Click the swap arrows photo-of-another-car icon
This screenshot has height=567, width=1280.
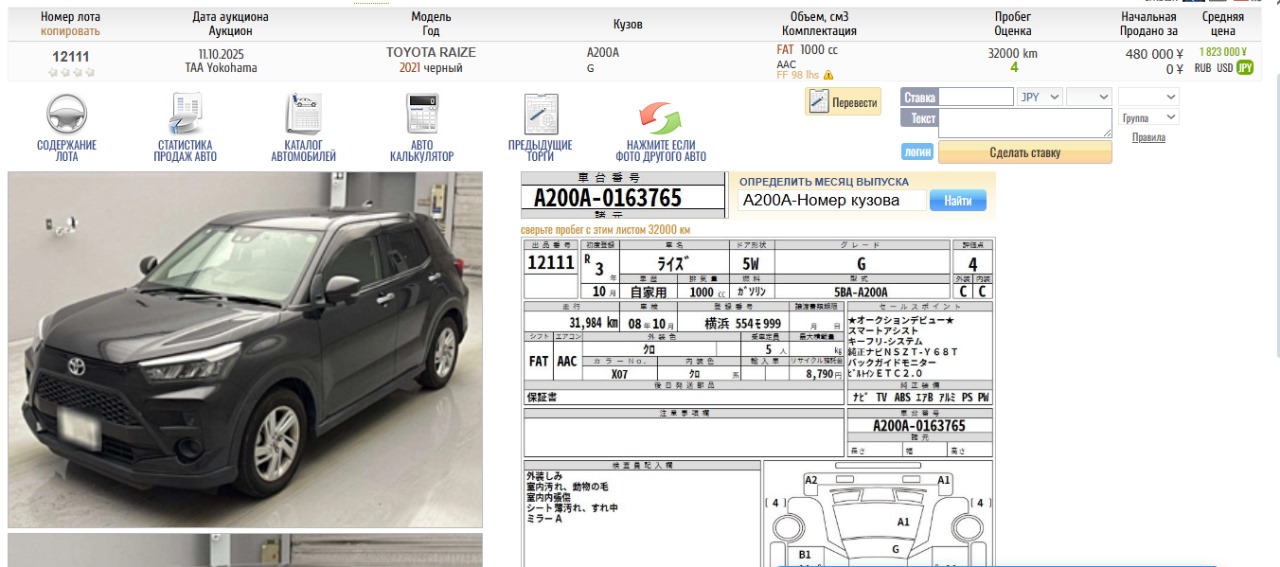[x=660, y=117]
